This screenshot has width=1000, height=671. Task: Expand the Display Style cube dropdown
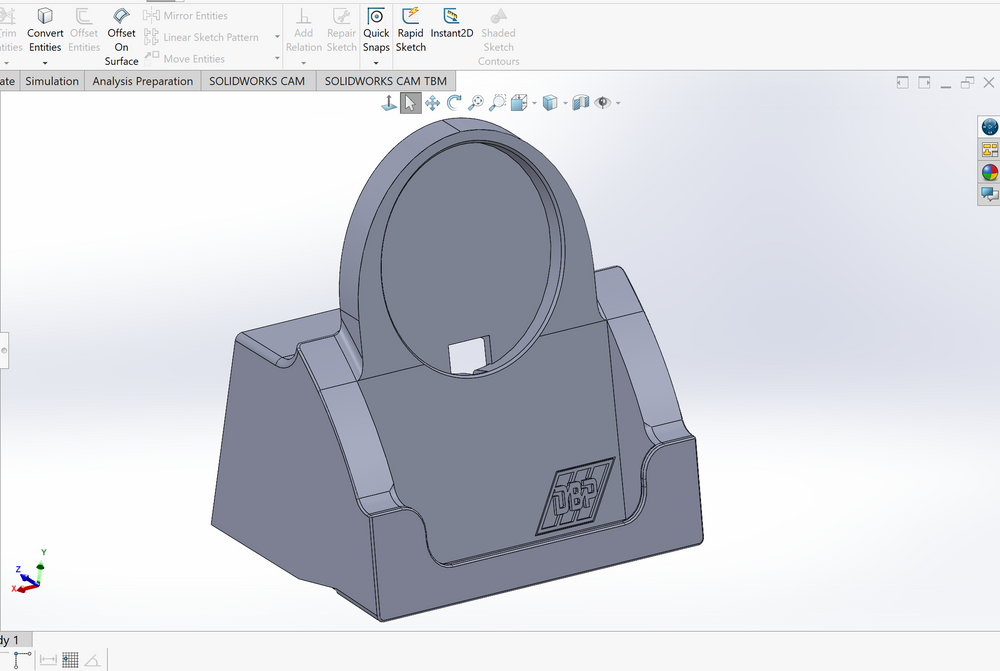pyautogui.click(x=565, y=103)
